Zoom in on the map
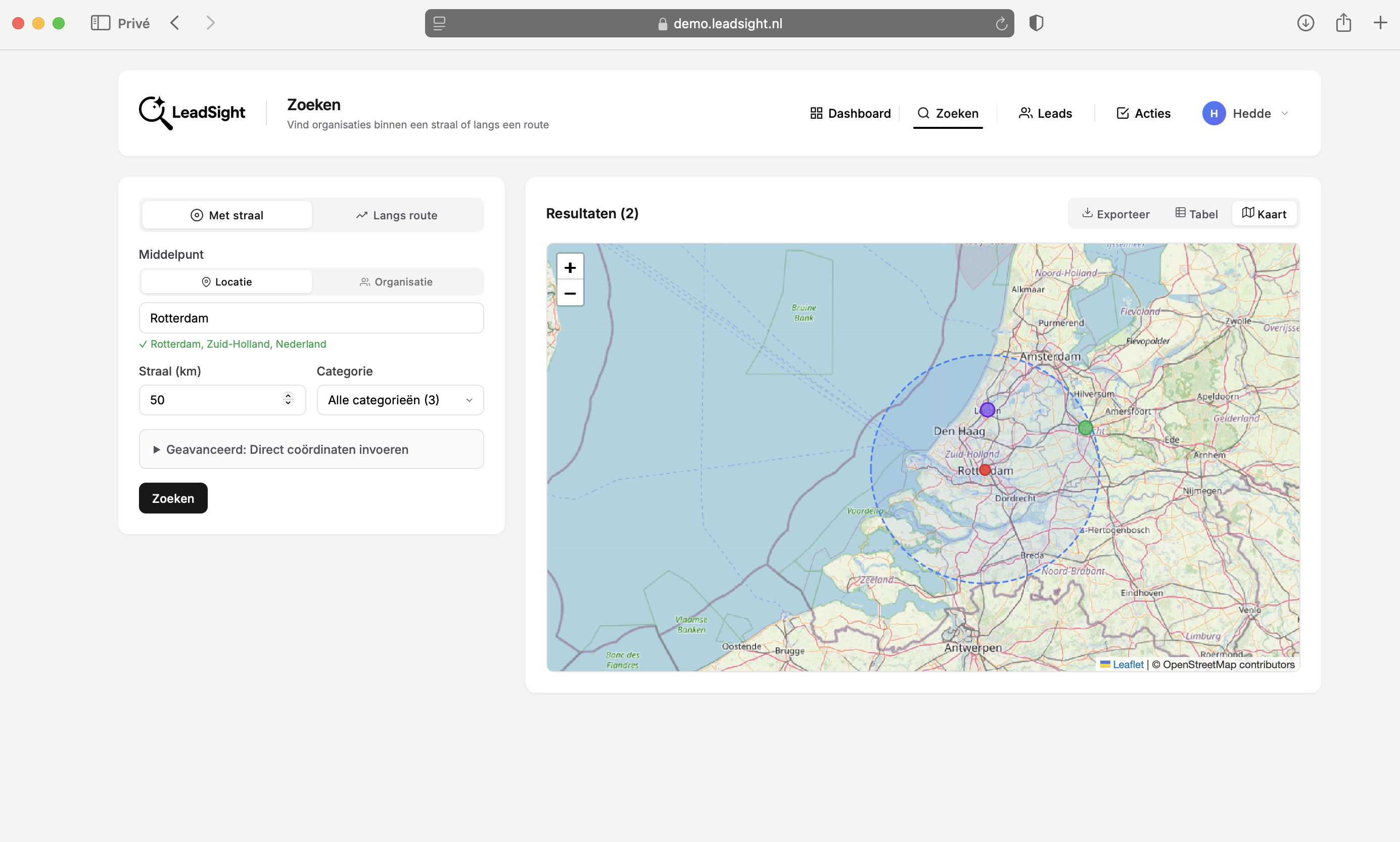 pyautogui.click(x=570, y=267)
